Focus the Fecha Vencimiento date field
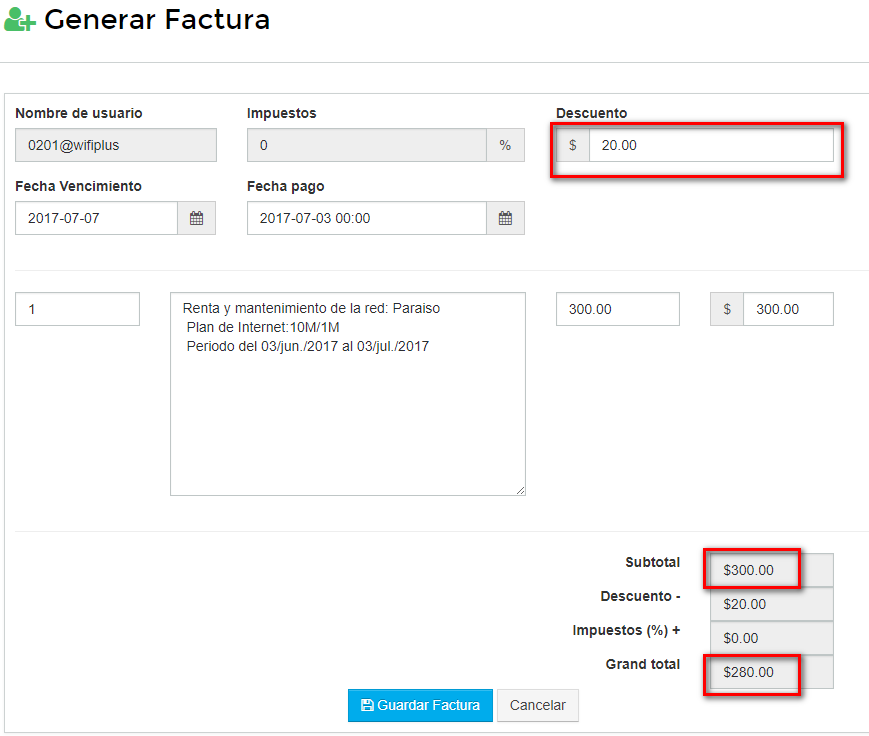This screenshot has height=736, width=869. point(96,218)
